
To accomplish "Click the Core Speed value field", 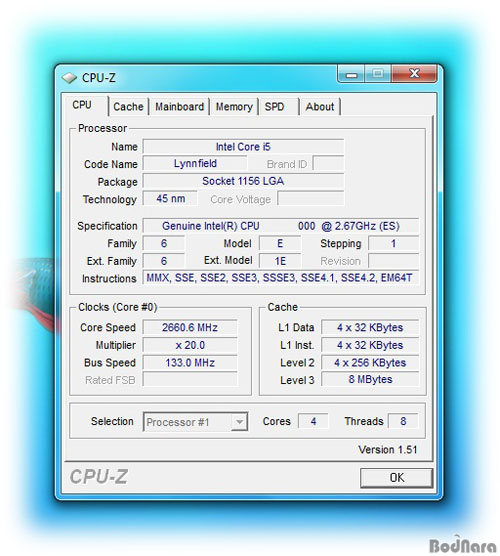I will point(190,327).
